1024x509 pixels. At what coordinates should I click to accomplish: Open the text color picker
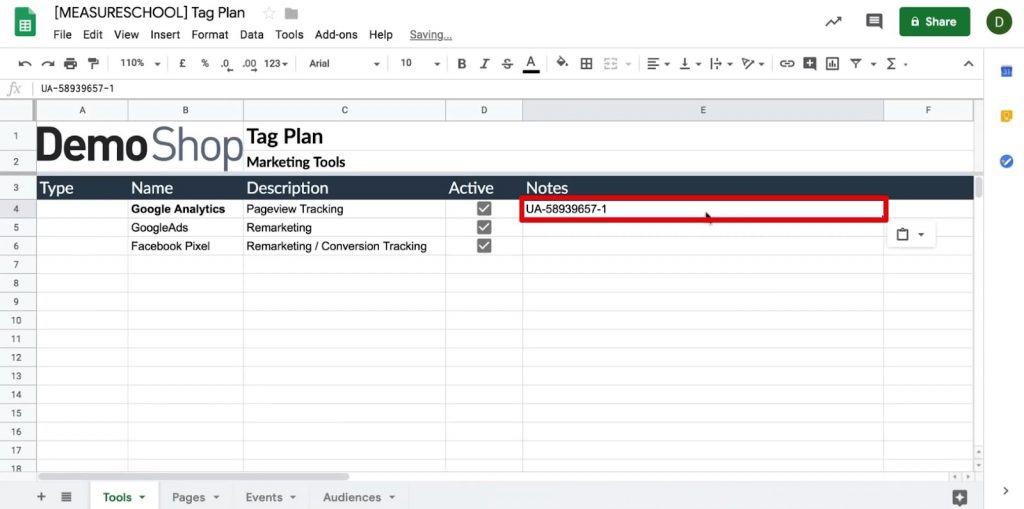[x=531, y=63]
